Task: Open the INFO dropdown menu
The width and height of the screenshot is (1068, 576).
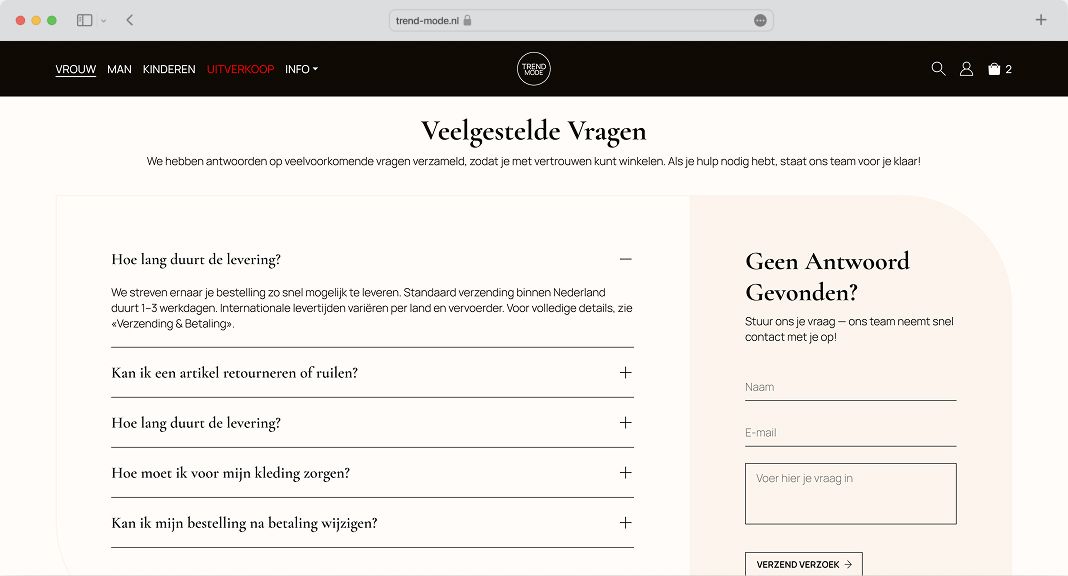Action: click(x=301, y=69)
